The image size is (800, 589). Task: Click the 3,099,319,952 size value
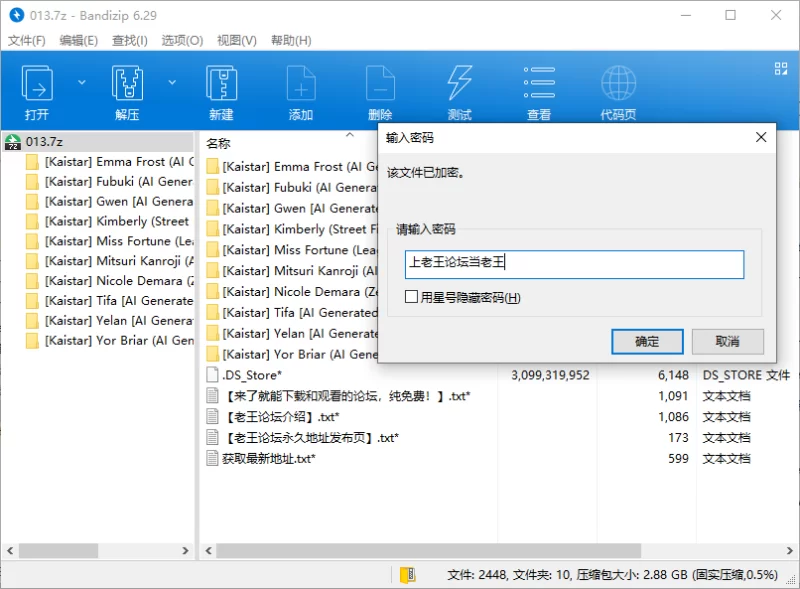click(550, 375)
